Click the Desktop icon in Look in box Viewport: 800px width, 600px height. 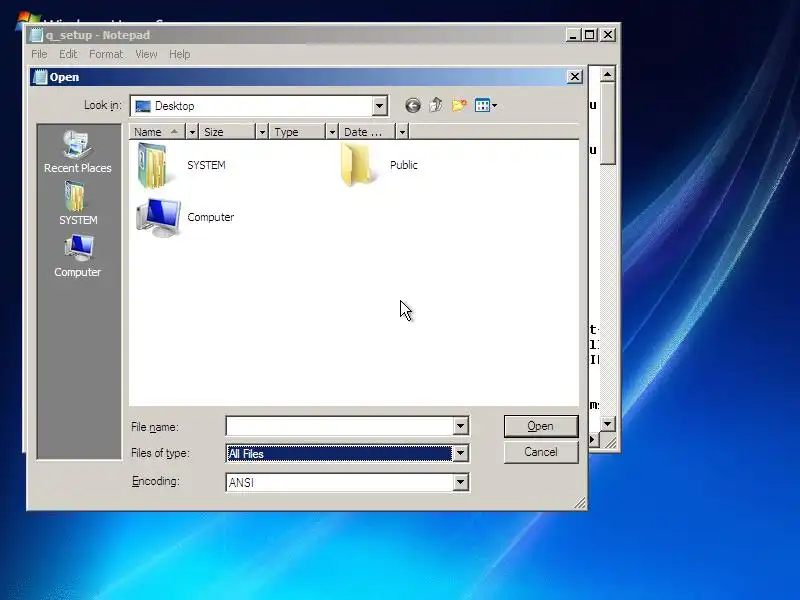(x=143, y=106)
